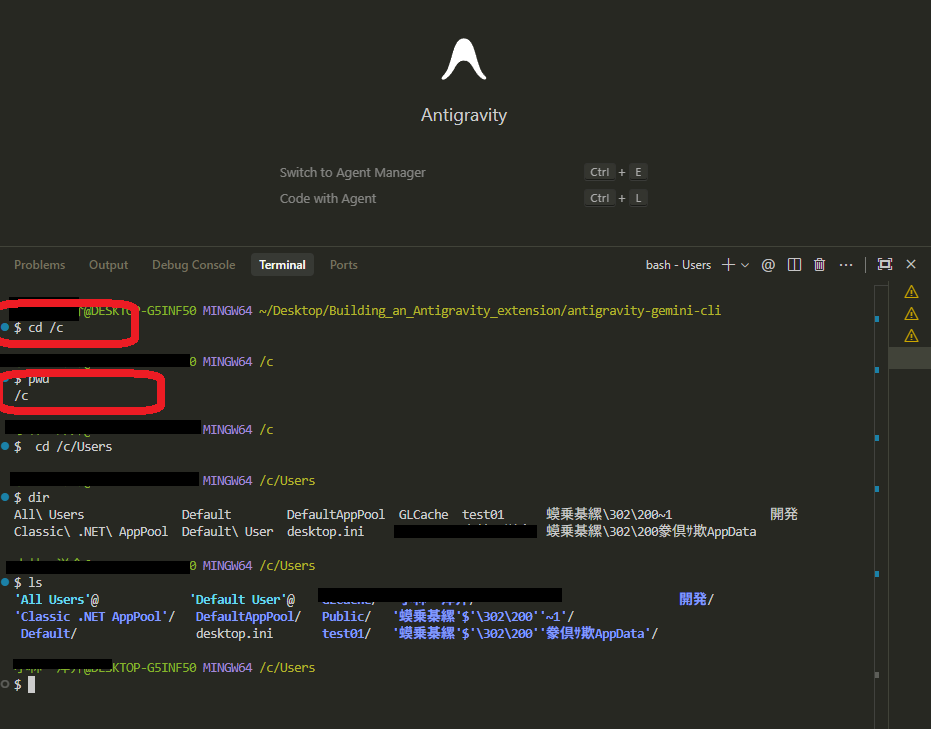
Task: Click the command decoration dot beside 'dir'
Action: 6,497
